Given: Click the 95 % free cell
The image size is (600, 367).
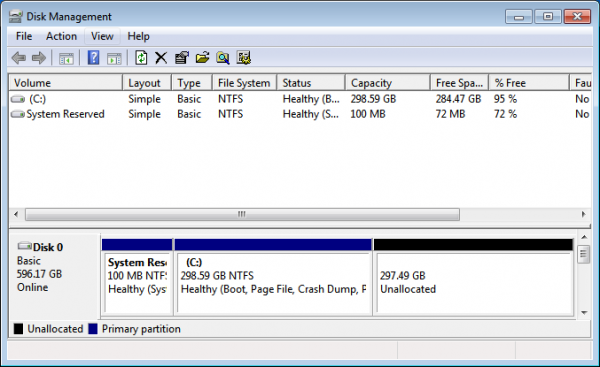Looking at the screenshot, I should coord(505,99).
